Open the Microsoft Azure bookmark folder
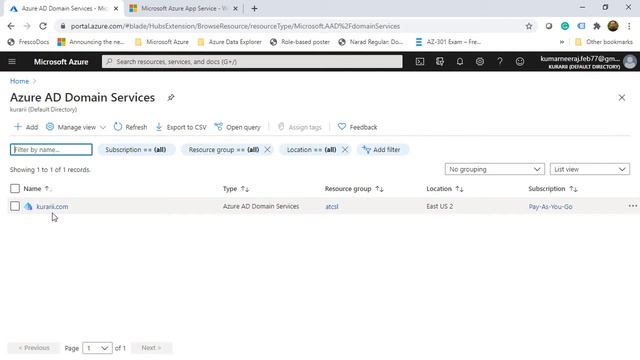The height and width of the screenshot is (360, 640). 162,42
